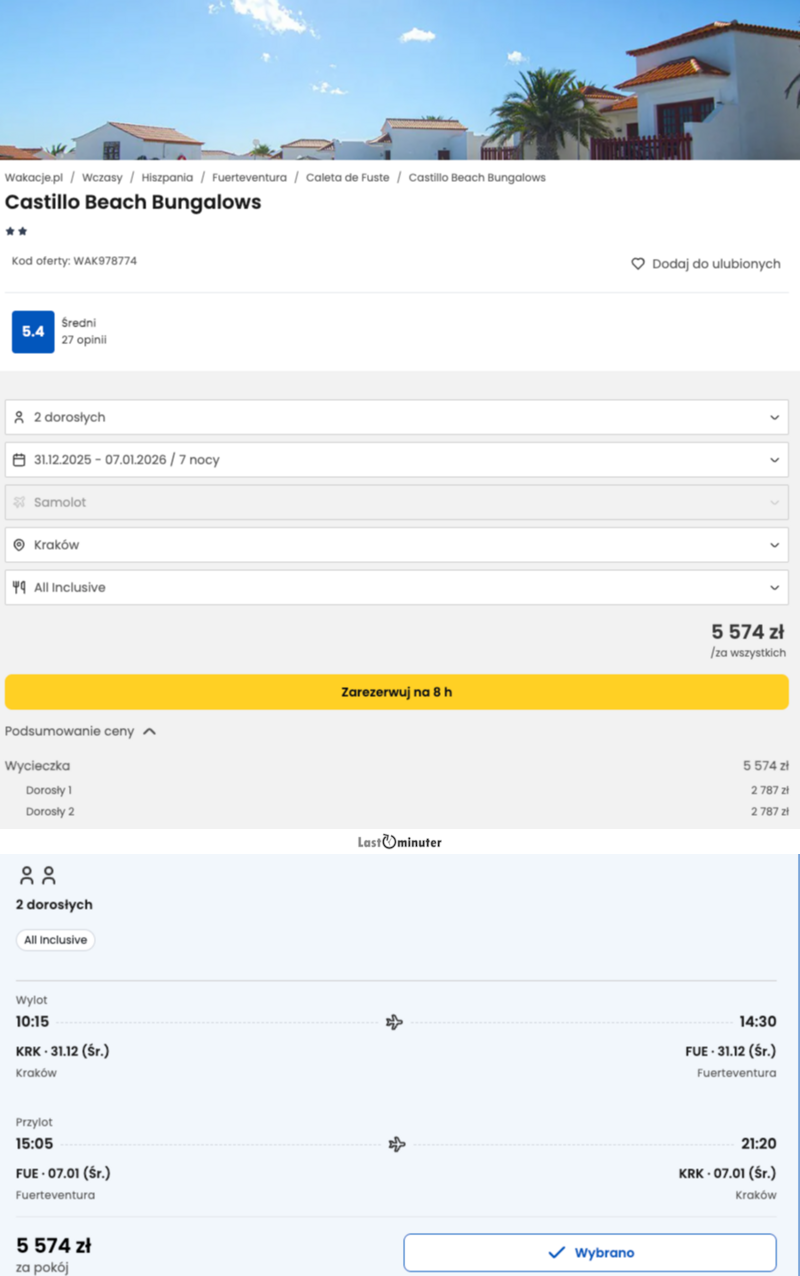The image size is (800, 1276).
Task: Click the Wybrano selection button
Action: (x=590, y=1252)
